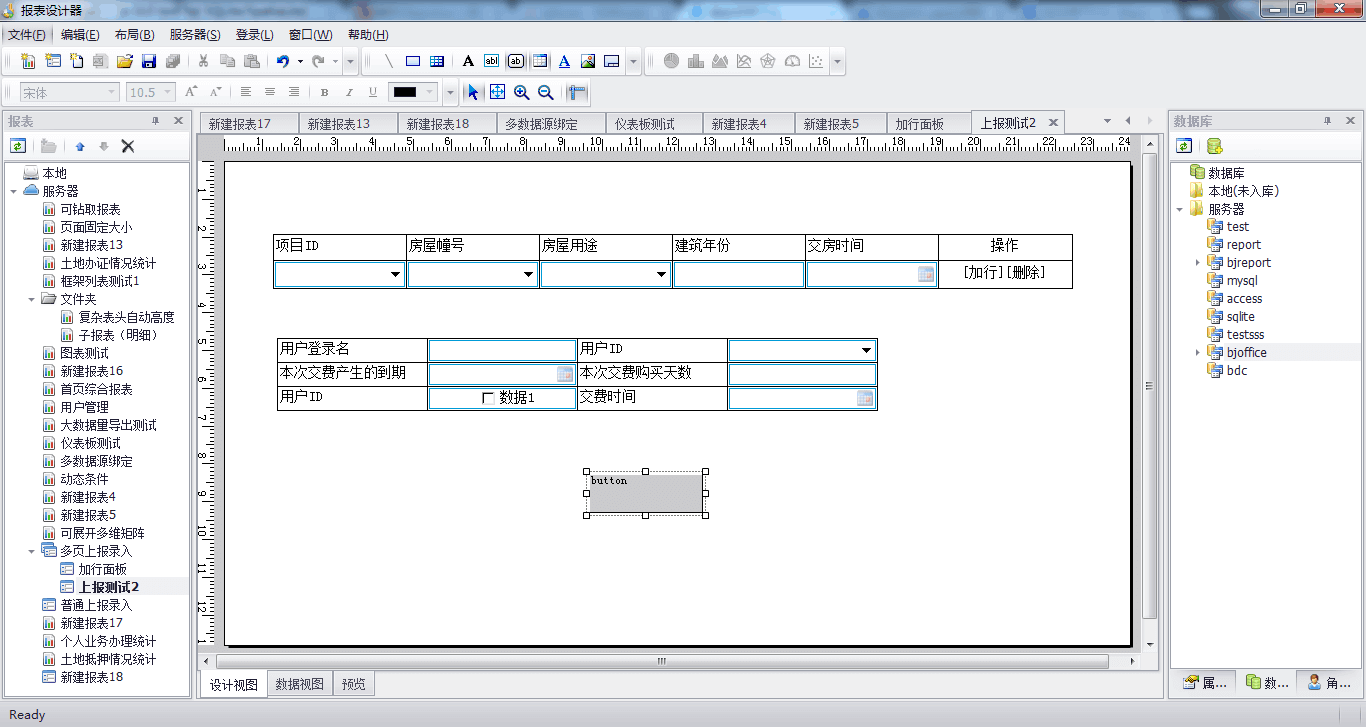Click the new blank document icon

click(x=77, y=61)
